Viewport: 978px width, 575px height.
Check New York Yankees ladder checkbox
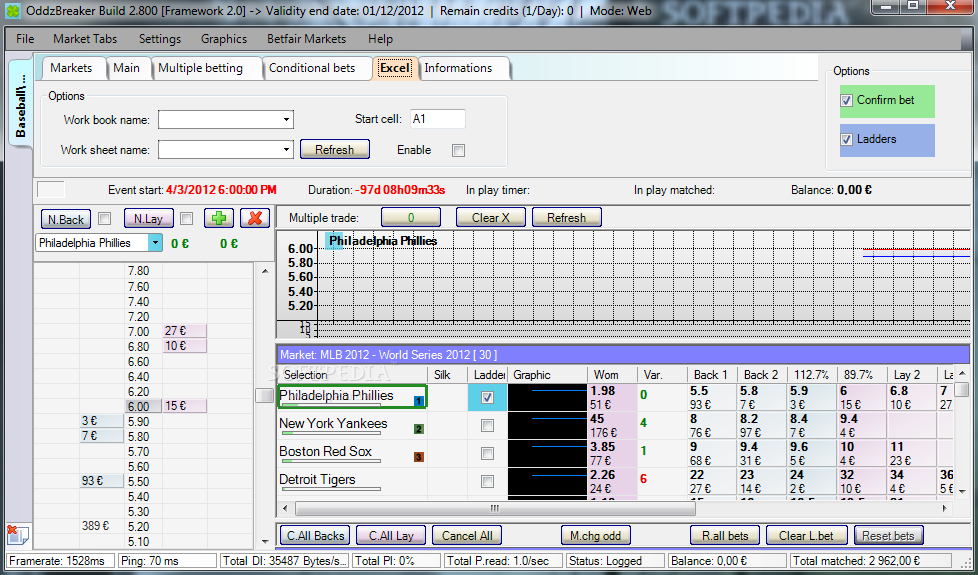(x=487, y=425)
